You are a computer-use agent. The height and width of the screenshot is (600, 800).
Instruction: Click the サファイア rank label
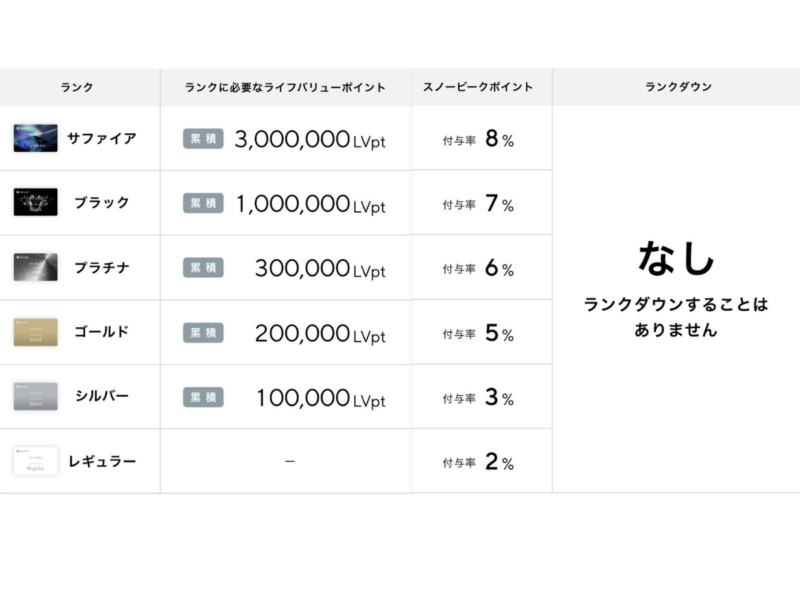tap(102, 138)
